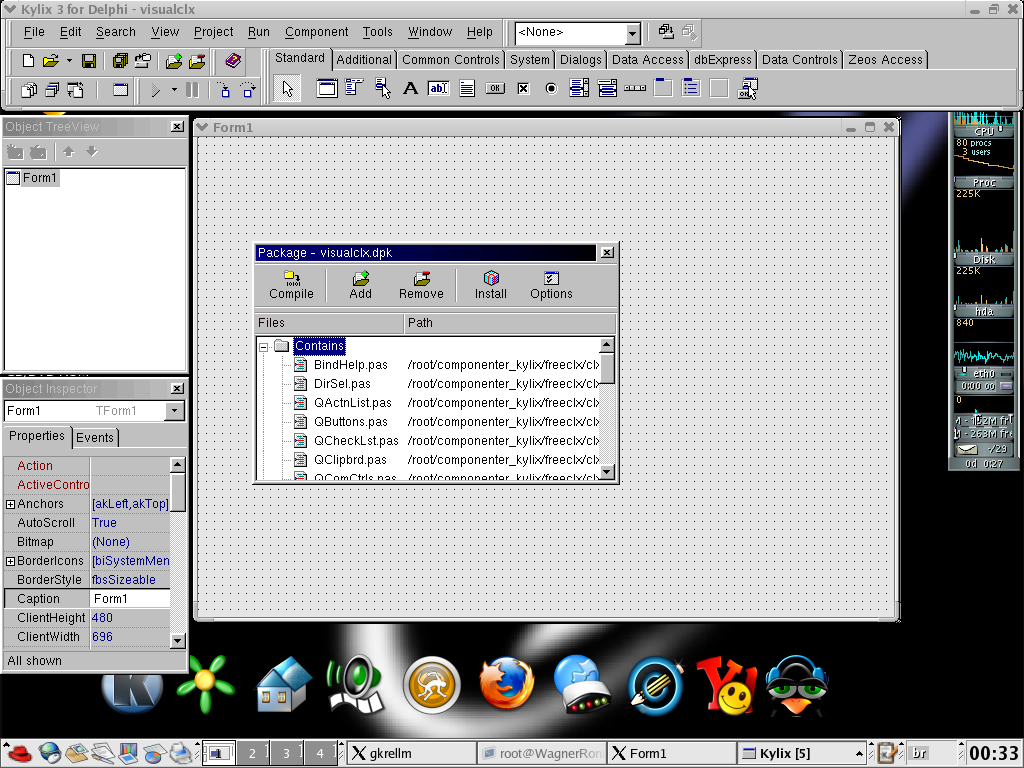This screenshot has width=1024, height=768.
Task: Collapse the Contains folder node
Action: [264, 347]
